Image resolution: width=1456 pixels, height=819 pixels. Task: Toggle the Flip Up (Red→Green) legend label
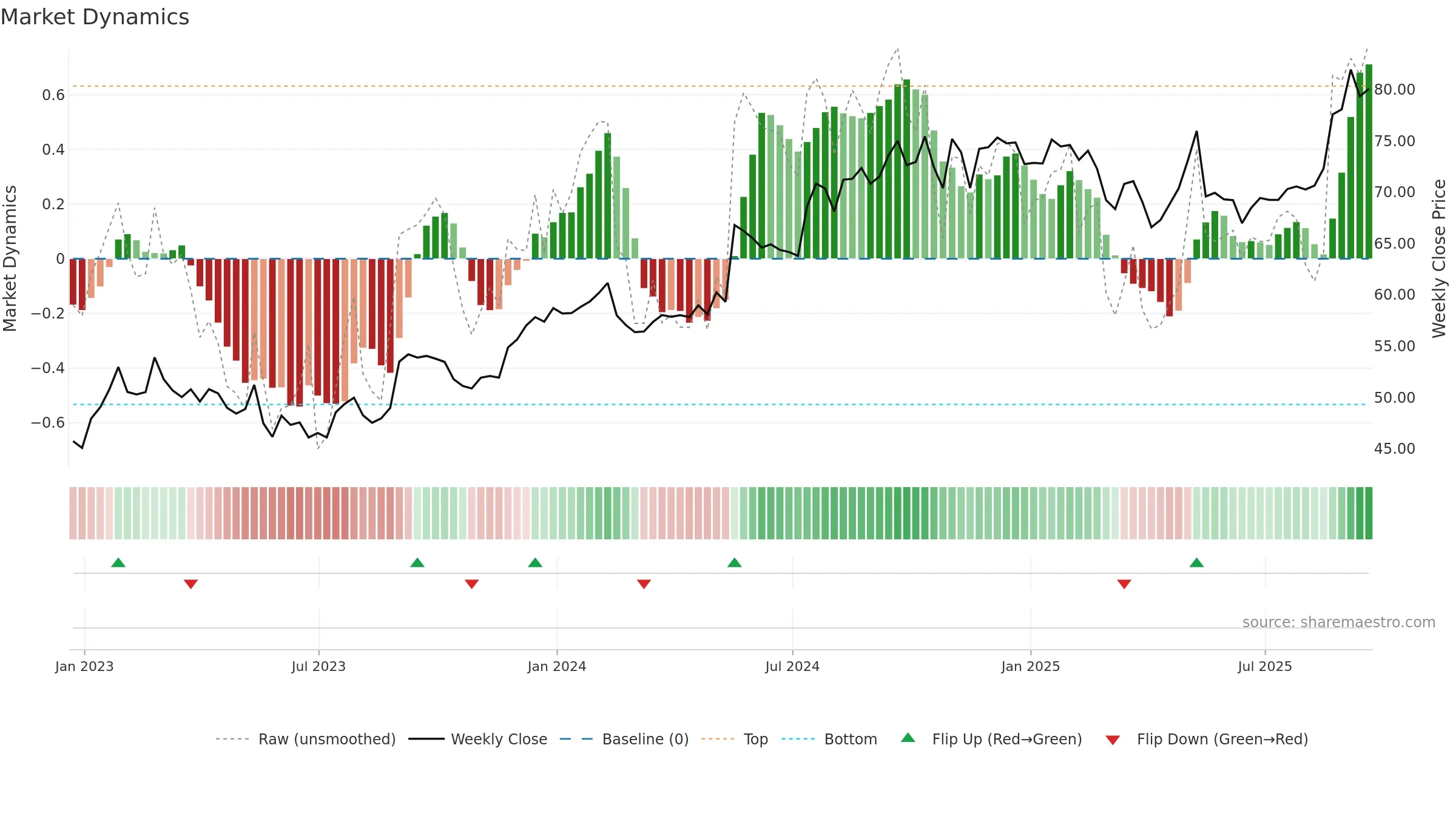click(1007, 739)
